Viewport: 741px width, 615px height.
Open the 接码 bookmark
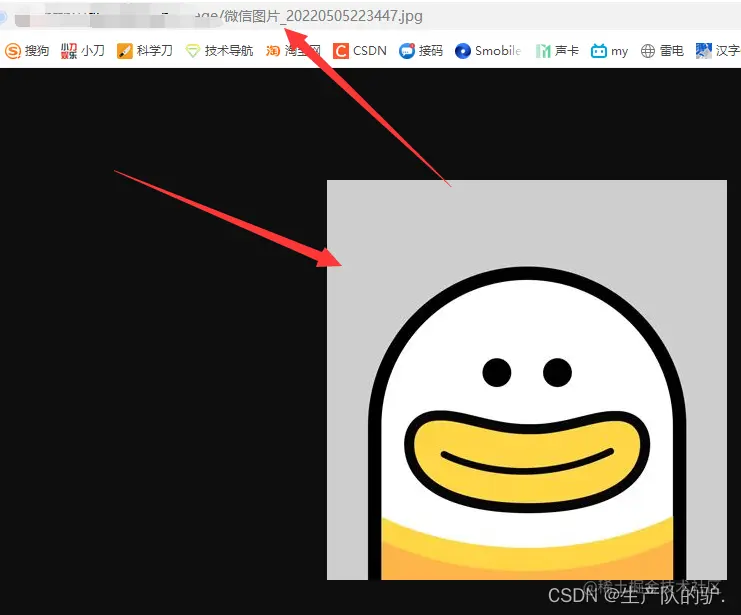pos(421,51)
